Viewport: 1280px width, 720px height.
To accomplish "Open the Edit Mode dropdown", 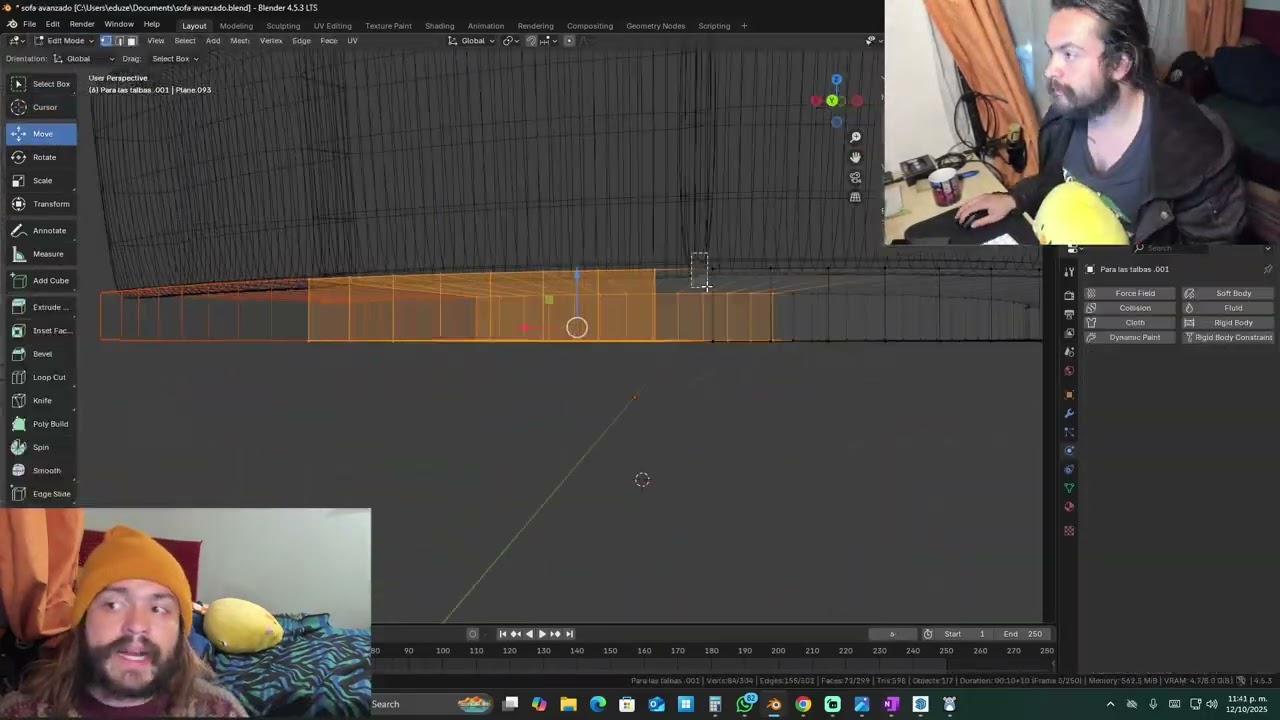I will pyautogui.click(x=64, y=41).
